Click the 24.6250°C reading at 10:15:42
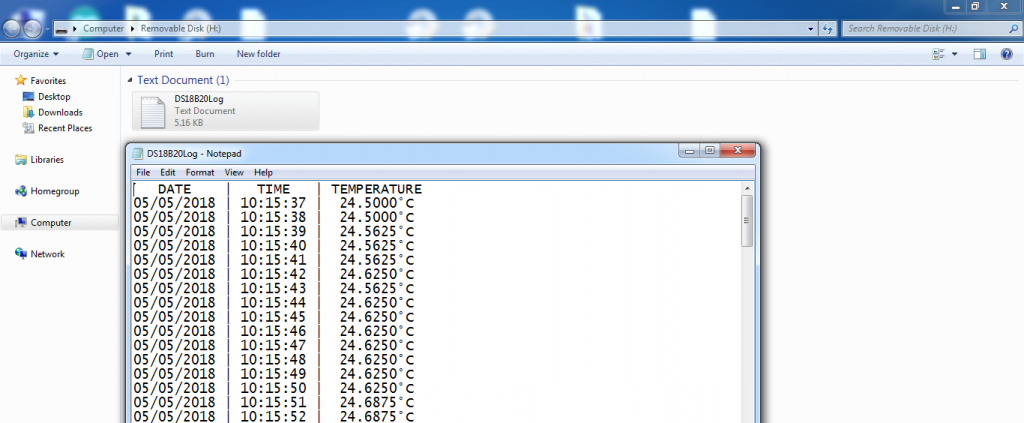Image resolution: width=1024 pixels, height=423 pixels. 377,274
